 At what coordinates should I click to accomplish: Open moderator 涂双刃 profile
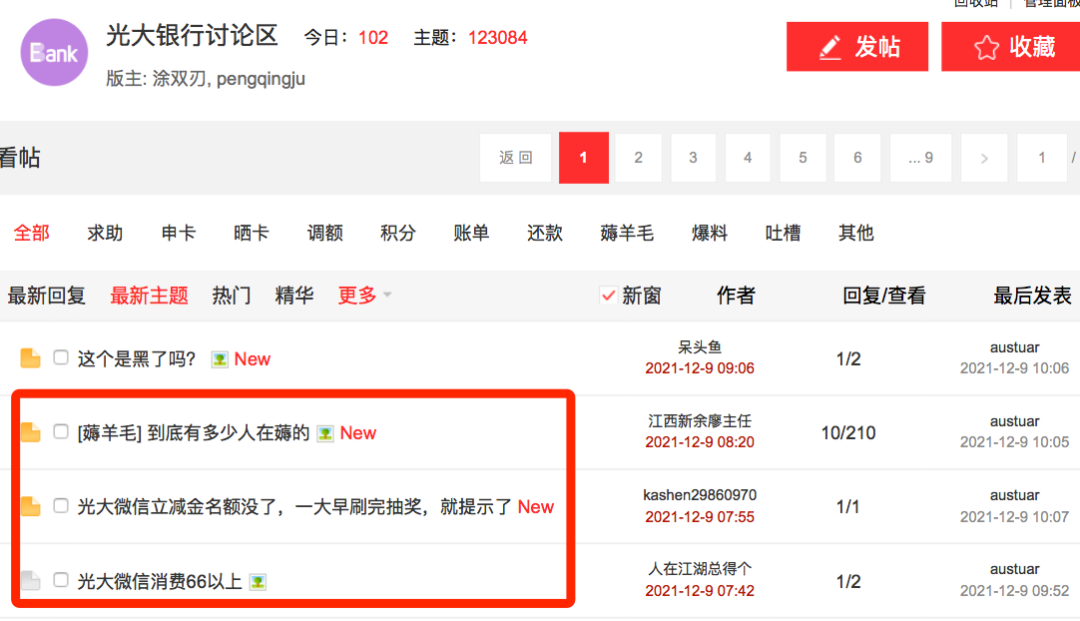(x=179, y=78)
